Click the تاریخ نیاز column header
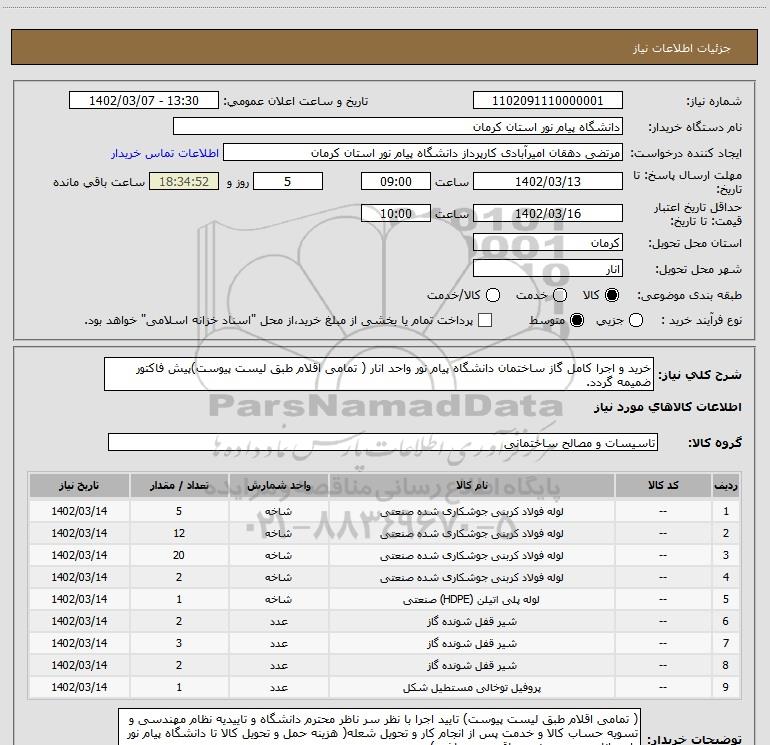Viewport: 770px width, 745px height. [x=78, y=485]
